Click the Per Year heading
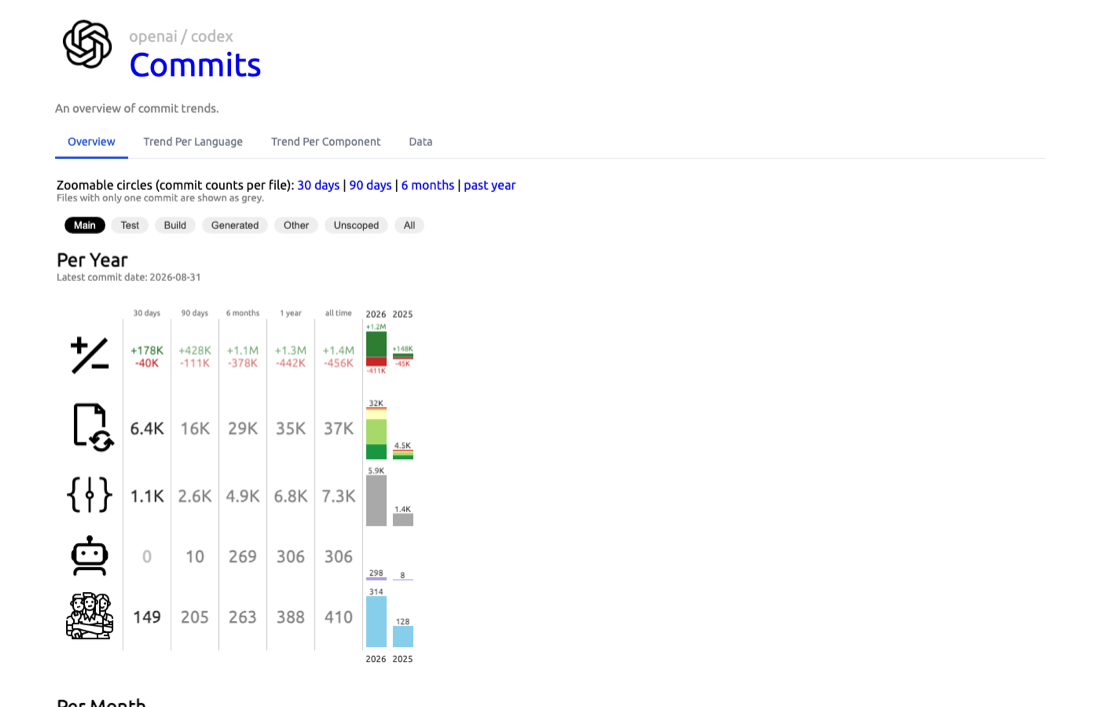 pyautogui.click(x=92, y=260)
